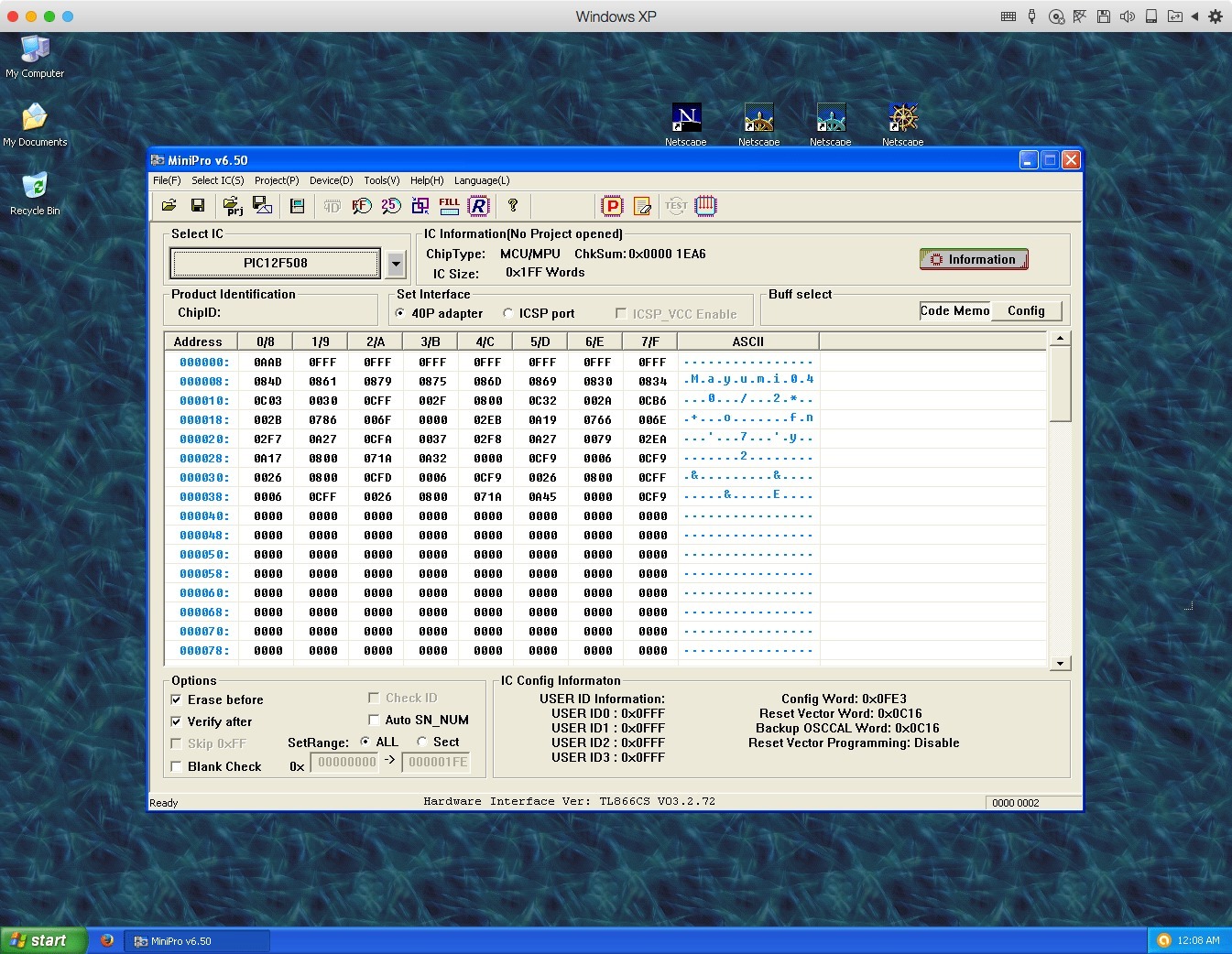
Task: Click the Read chip R icon
Action: (x=479, y=206)
